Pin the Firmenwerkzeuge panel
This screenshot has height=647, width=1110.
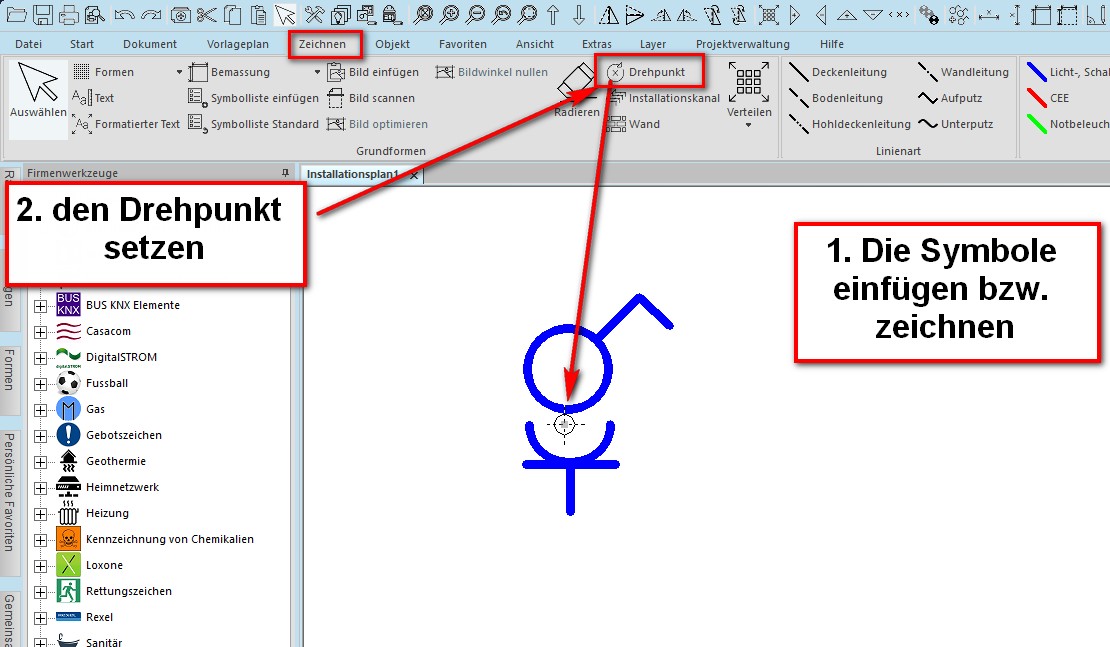(x=285, y=173)
